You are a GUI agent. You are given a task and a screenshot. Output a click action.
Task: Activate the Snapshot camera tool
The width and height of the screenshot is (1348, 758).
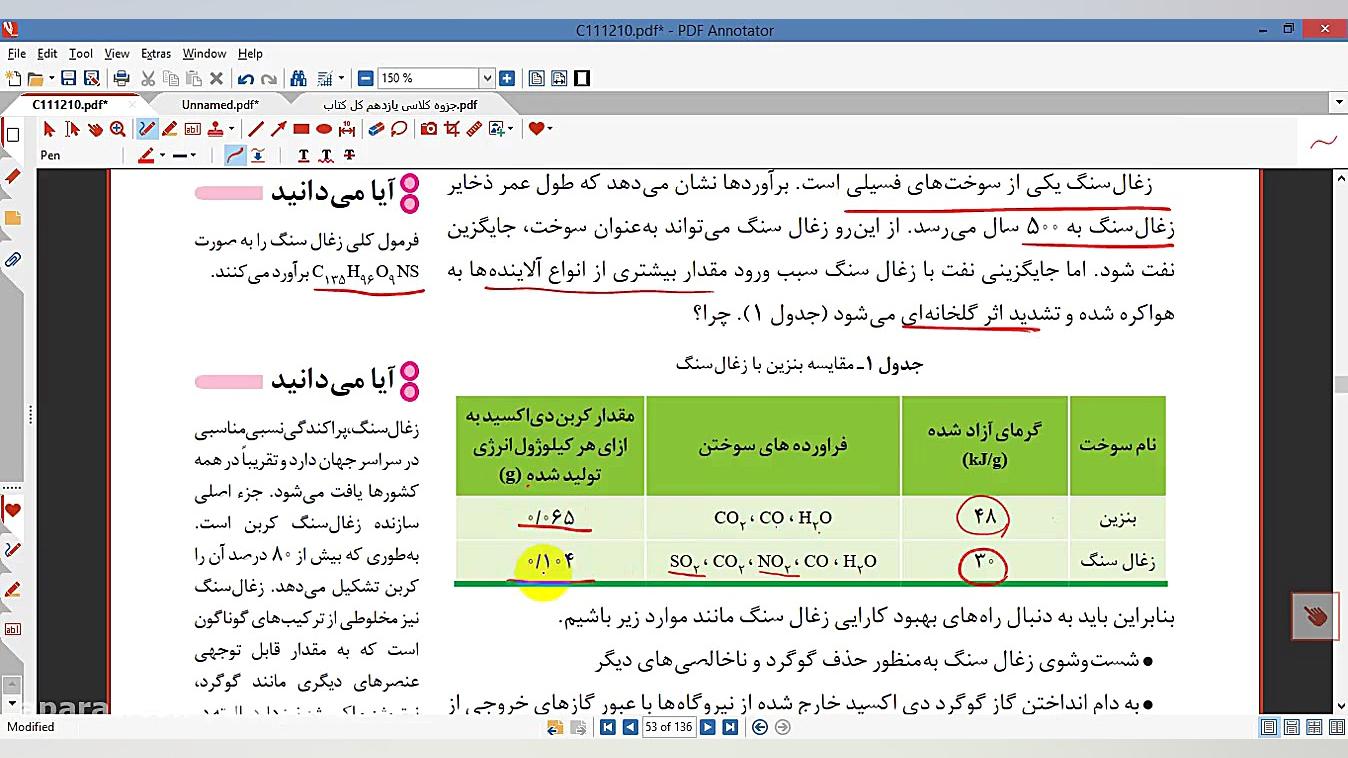click(x=427, y=130)
